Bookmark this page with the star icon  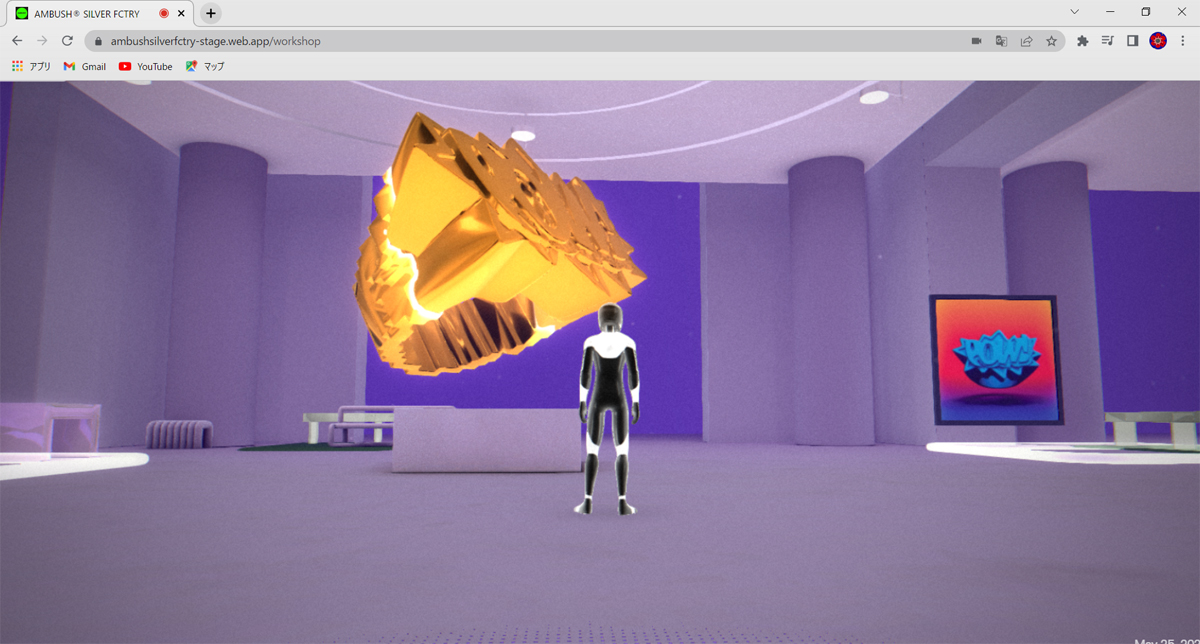(x=1051, y=41)
